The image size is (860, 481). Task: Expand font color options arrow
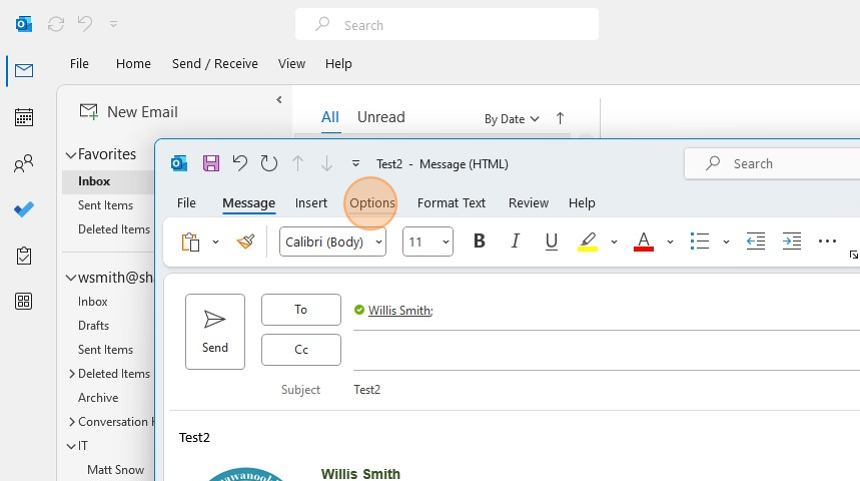[670, 242]
